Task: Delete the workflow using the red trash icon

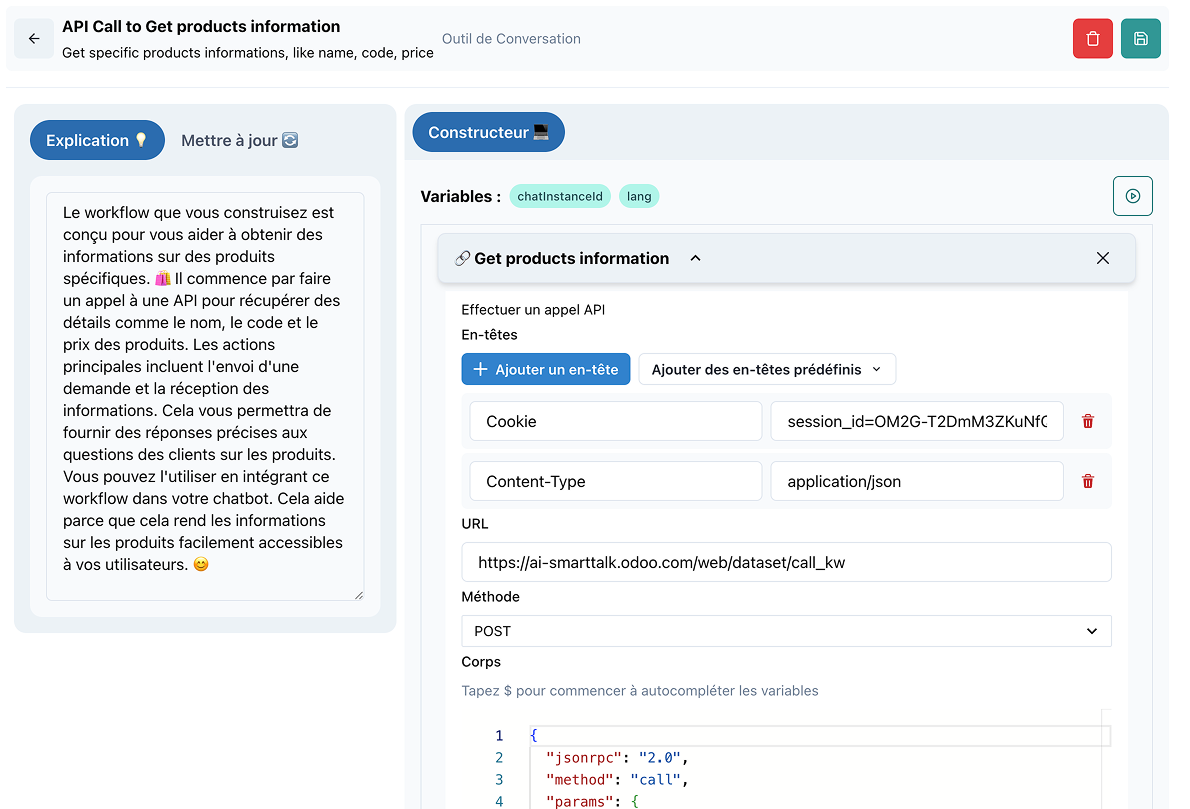Action: (1092, 38)
